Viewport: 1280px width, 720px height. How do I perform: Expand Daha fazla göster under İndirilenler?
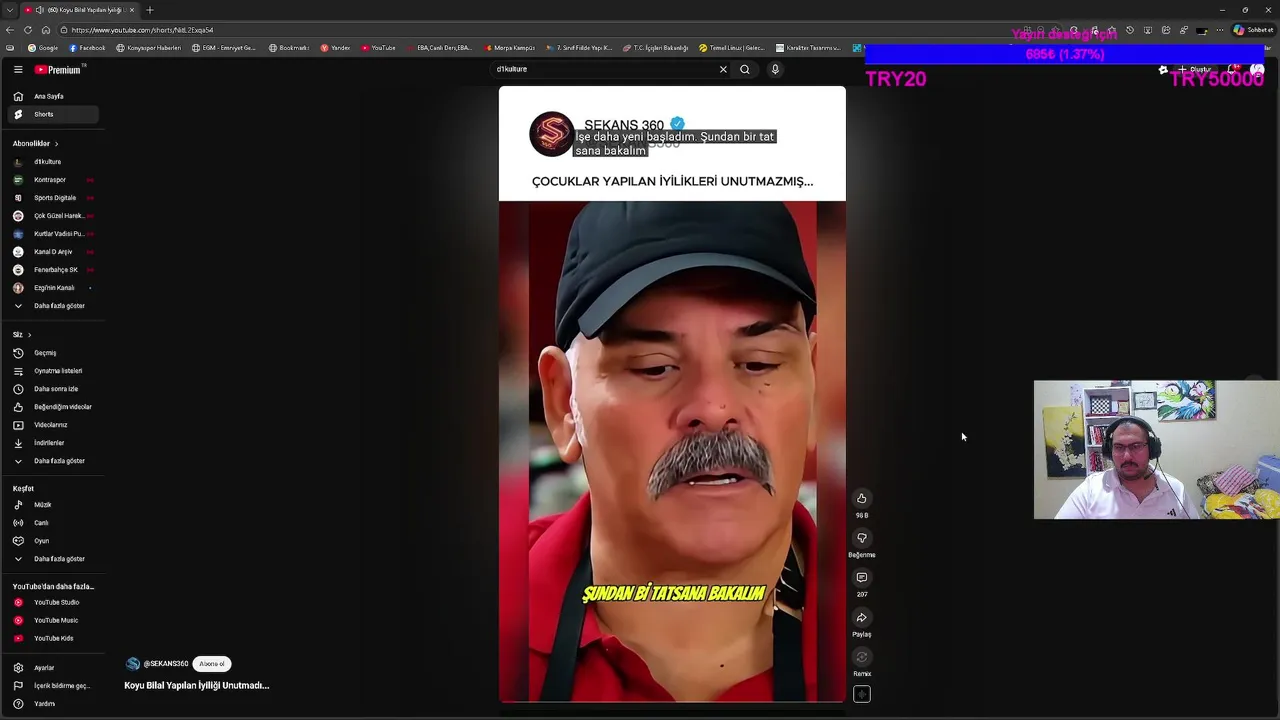[x=52, y=461]
